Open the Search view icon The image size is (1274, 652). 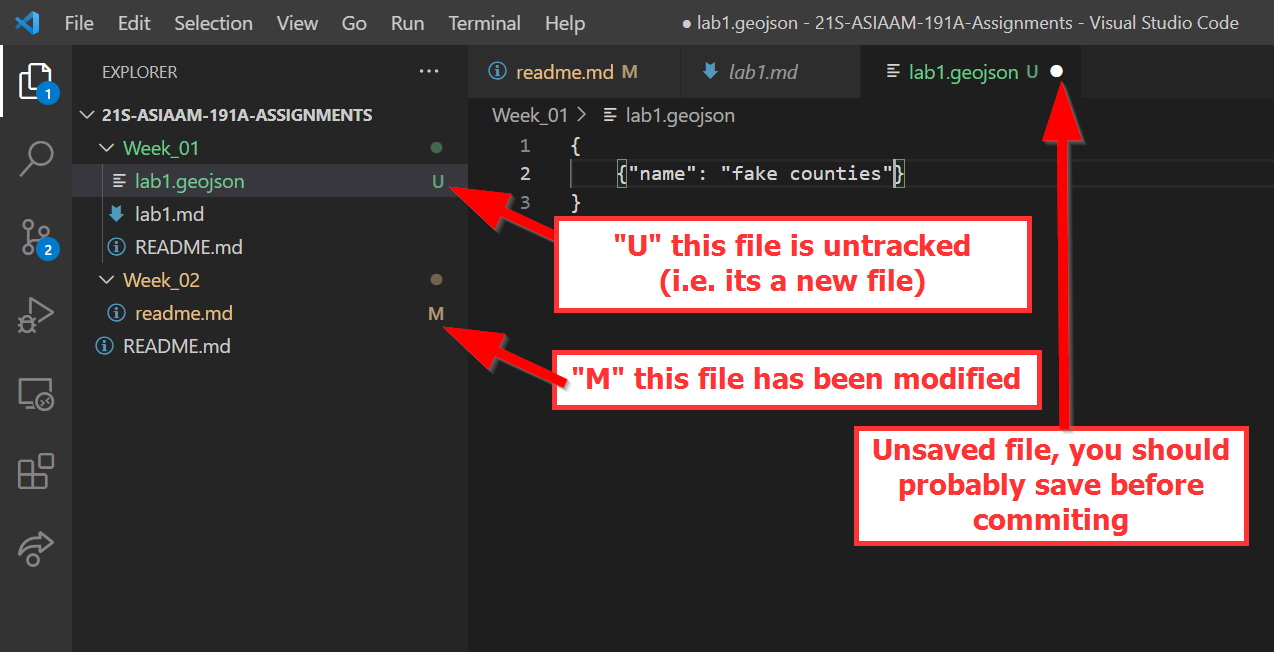pyautogui.click(x=36, y=159)
